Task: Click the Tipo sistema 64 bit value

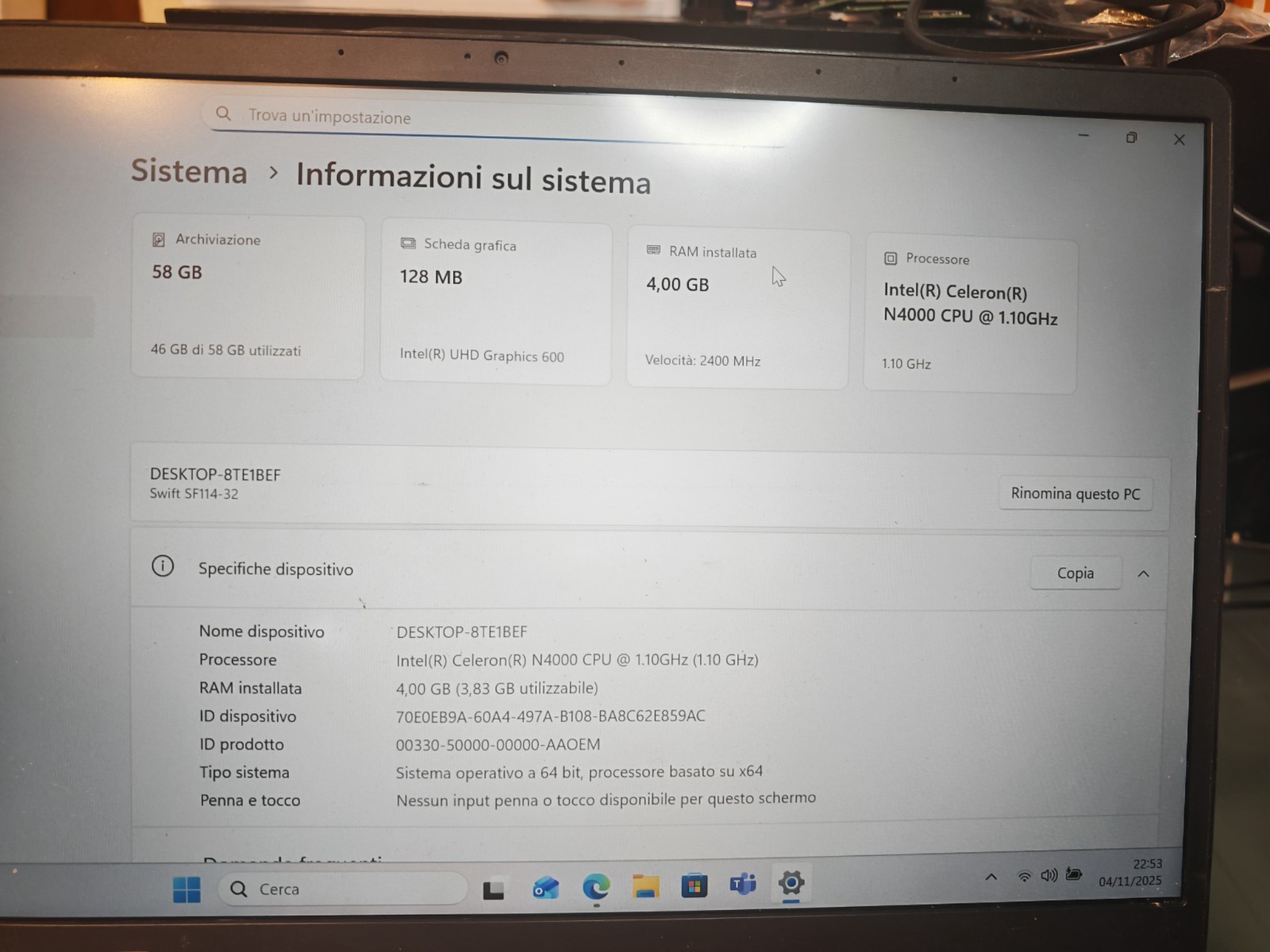Action: (x=579, y=771)
